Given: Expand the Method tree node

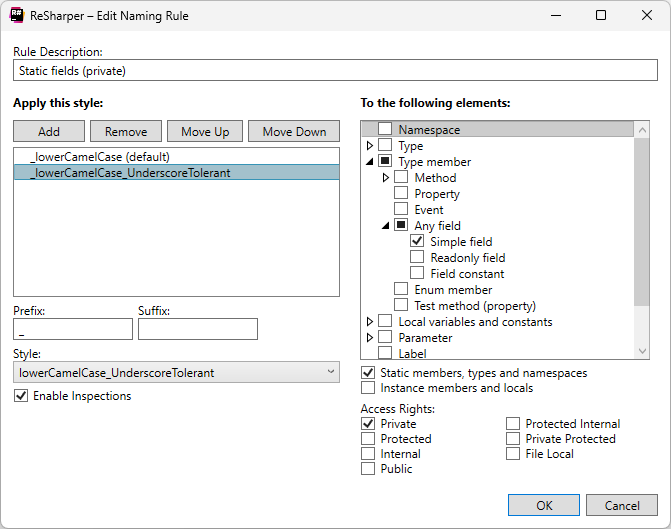Looking at the screenshot, I should [x=387, y=178].
